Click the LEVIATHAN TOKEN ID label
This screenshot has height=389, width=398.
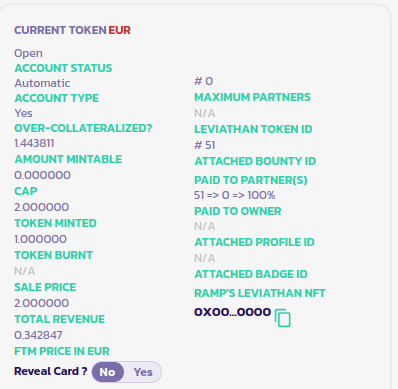253,129
